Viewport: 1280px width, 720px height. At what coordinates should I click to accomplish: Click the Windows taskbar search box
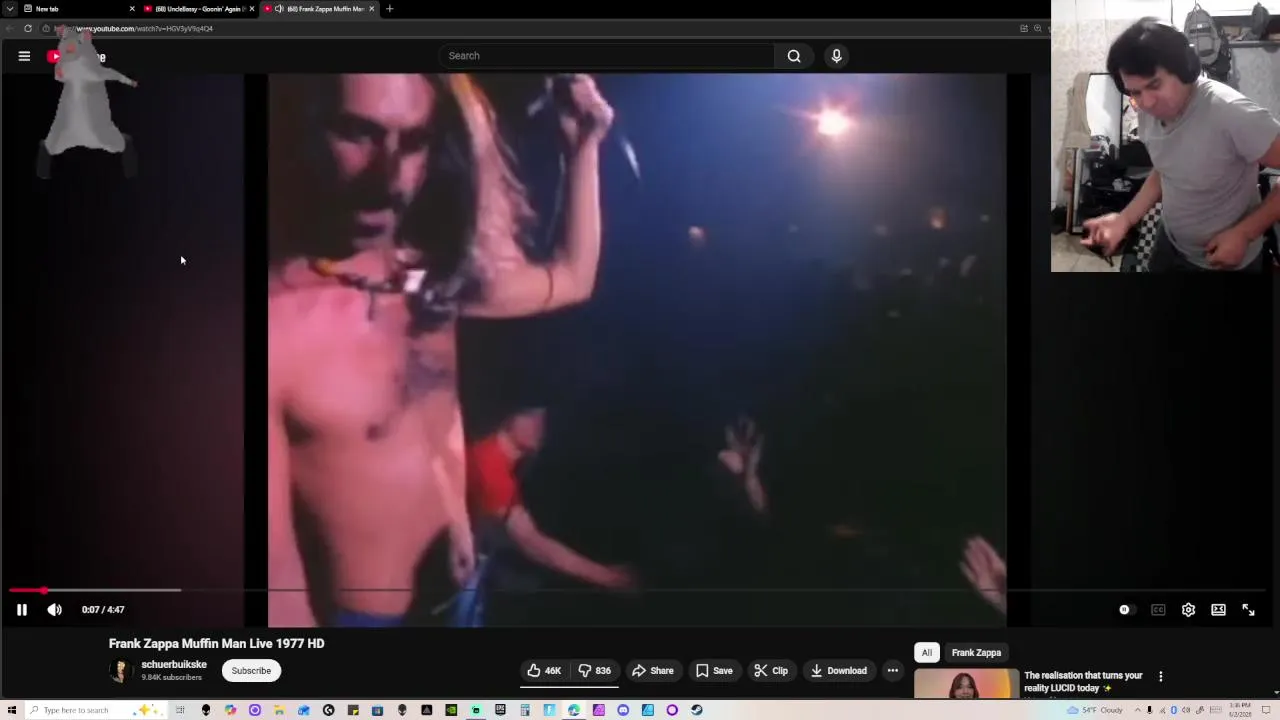pyautogui.click(x=95, y=710)
